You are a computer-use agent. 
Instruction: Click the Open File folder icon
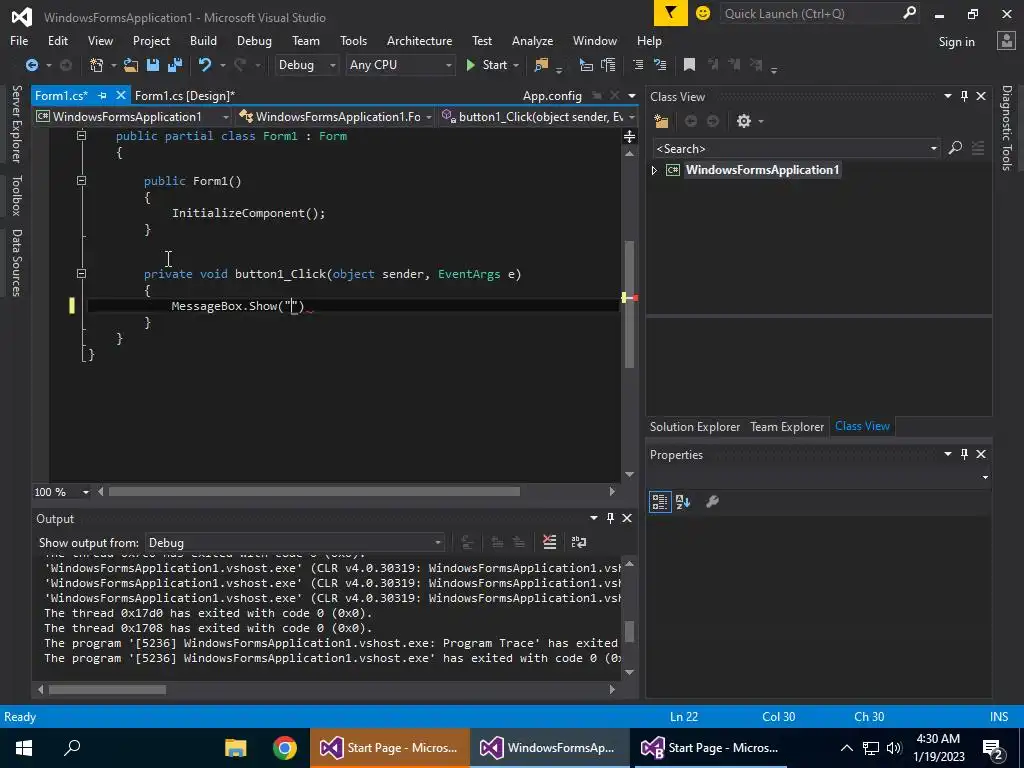tap(131, 65)
